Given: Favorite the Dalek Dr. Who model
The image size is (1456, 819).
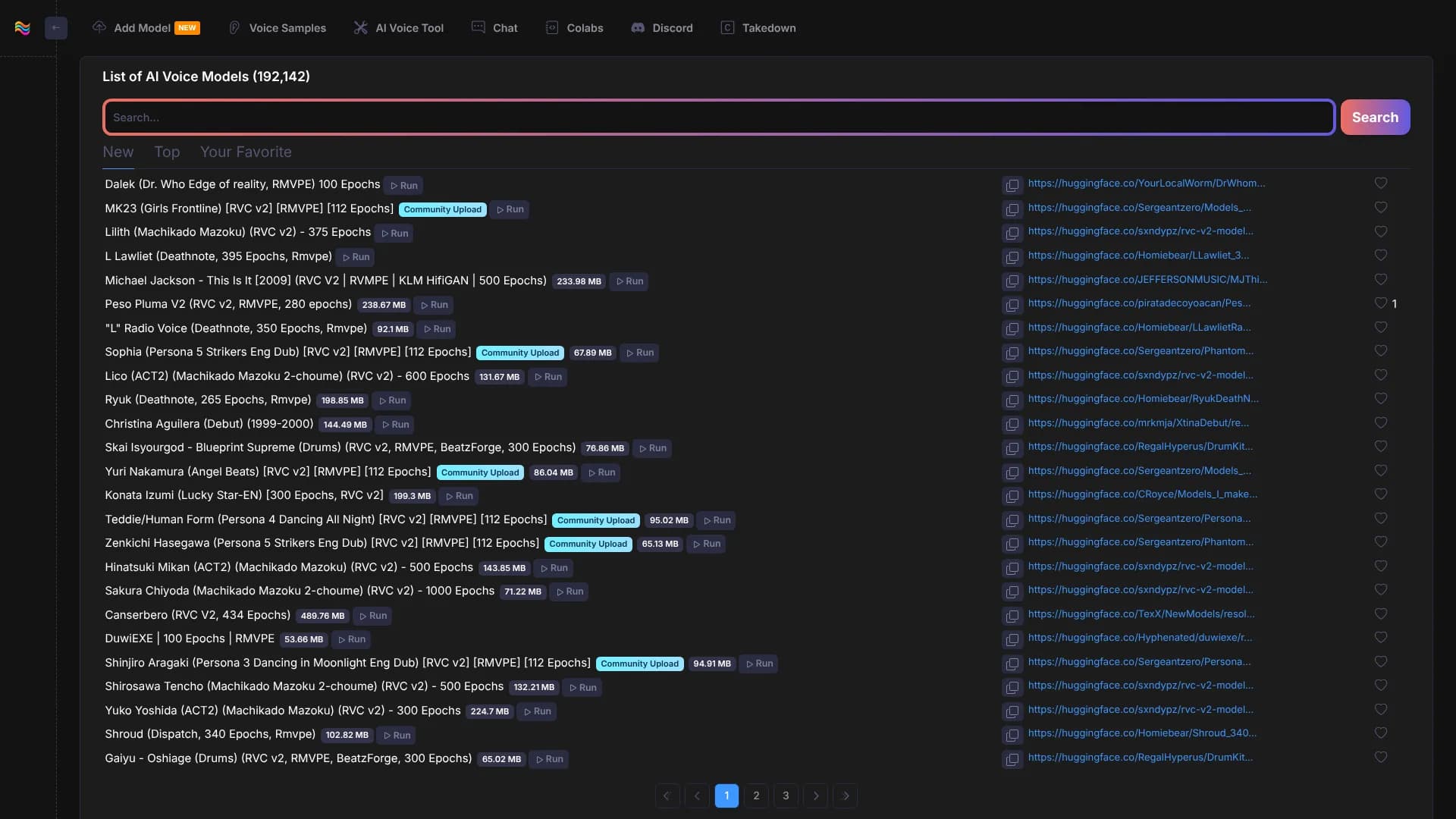Looking at the screenshot, I should point(1380,184).
